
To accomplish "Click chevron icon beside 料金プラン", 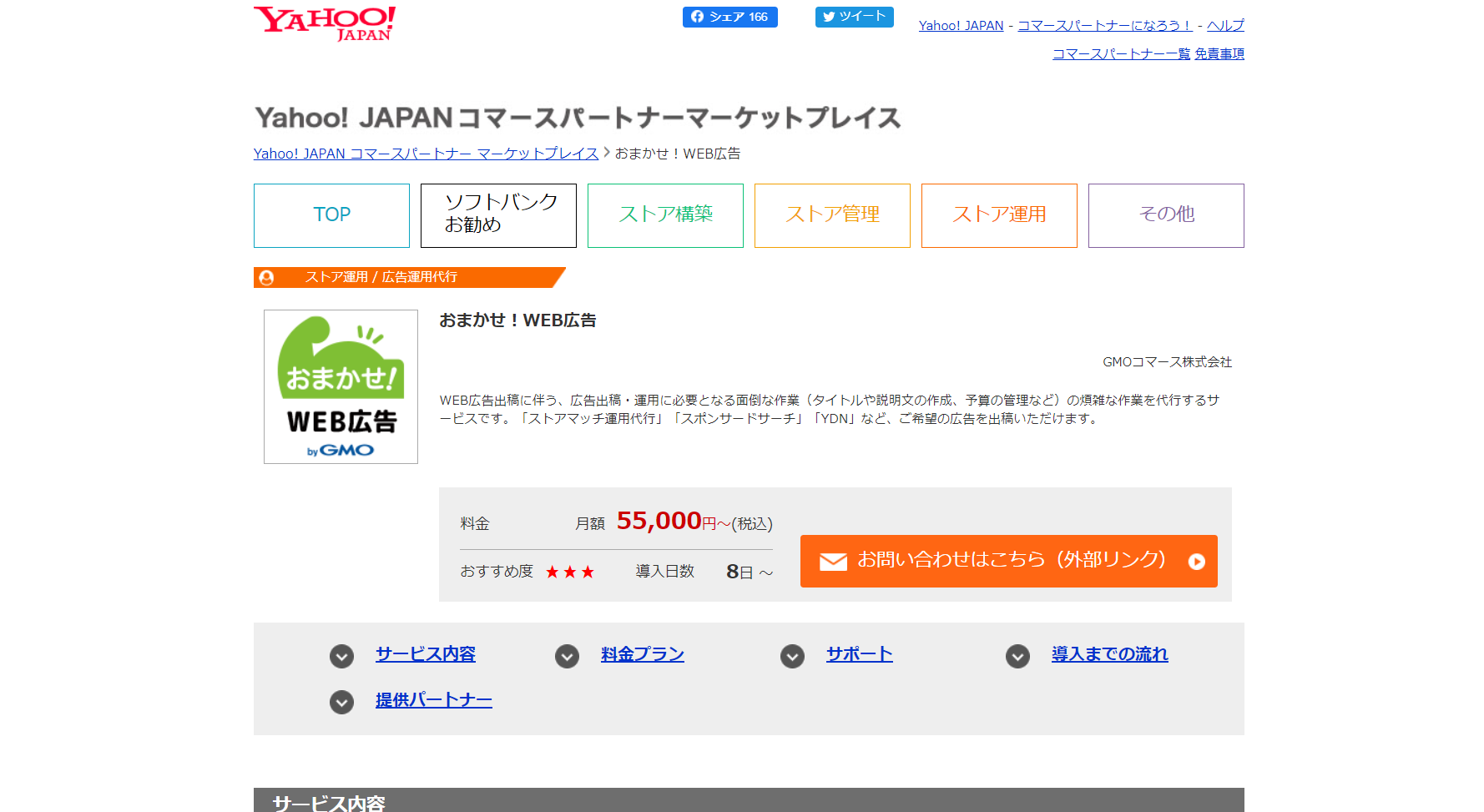I will pos(567,657).
